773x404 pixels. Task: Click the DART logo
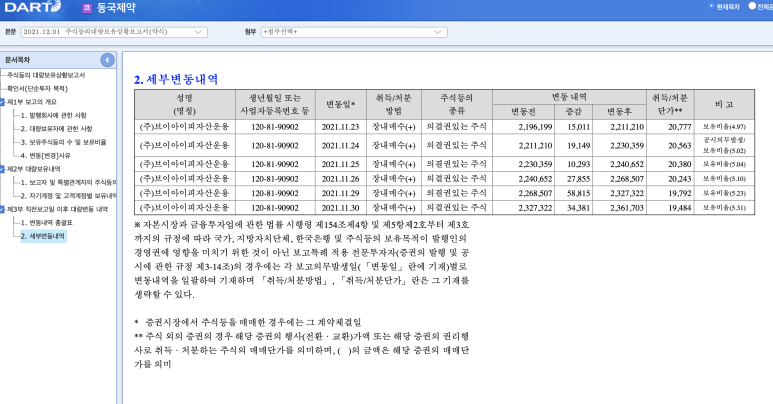pos(33,6)
